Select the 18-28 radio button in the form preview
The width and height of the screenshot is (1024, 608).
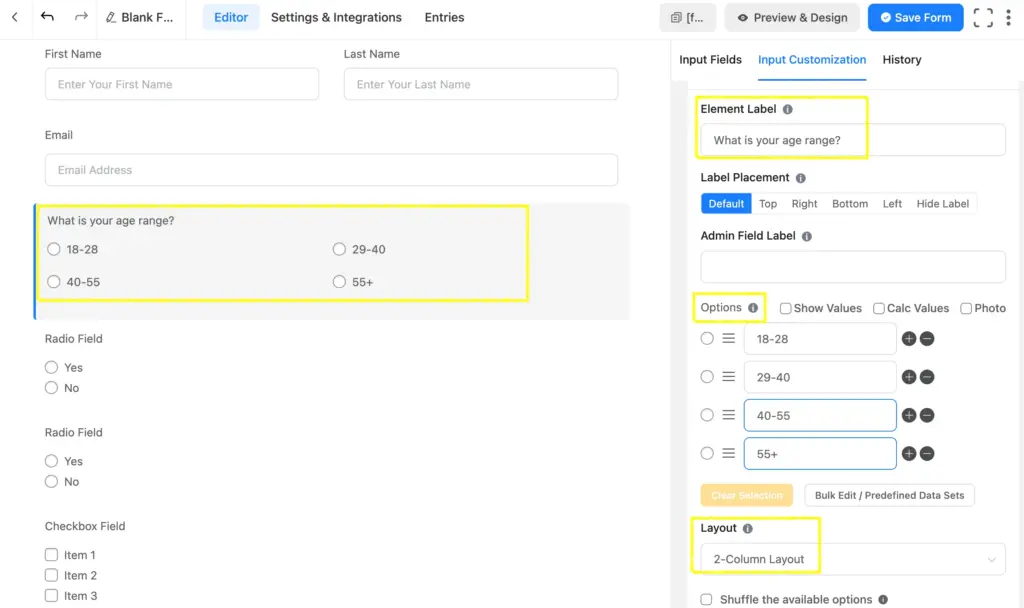53,249
